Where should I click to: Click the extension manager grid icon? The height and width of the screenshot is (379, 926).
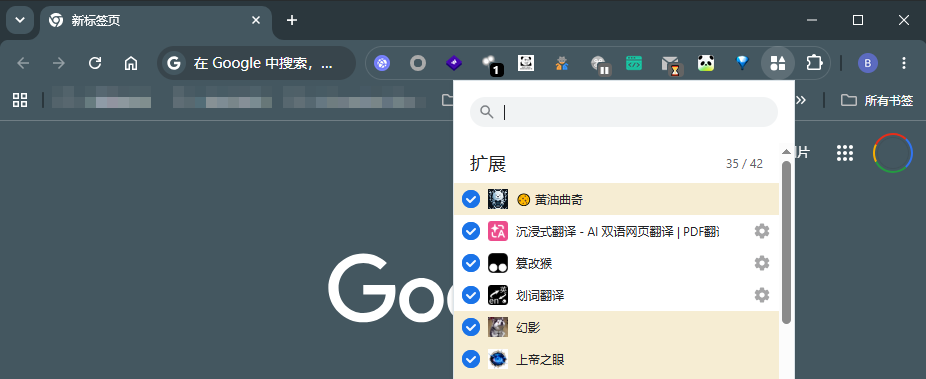pos(778,63)
